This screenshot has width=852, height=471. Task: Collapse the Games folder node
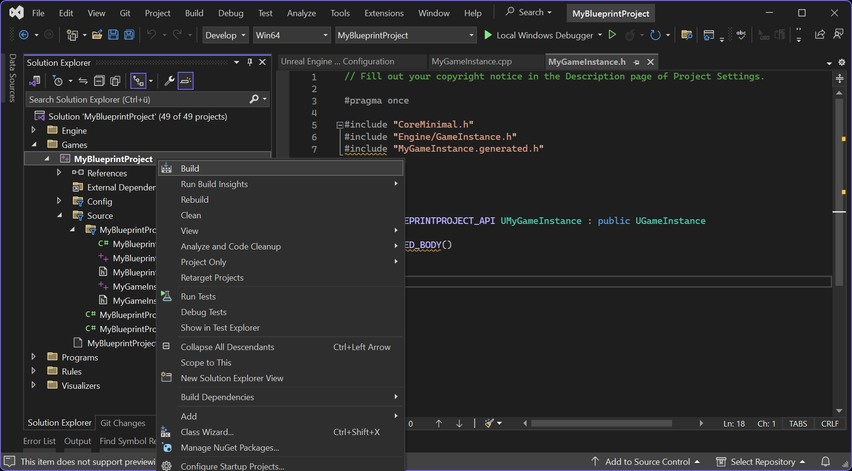34,145
